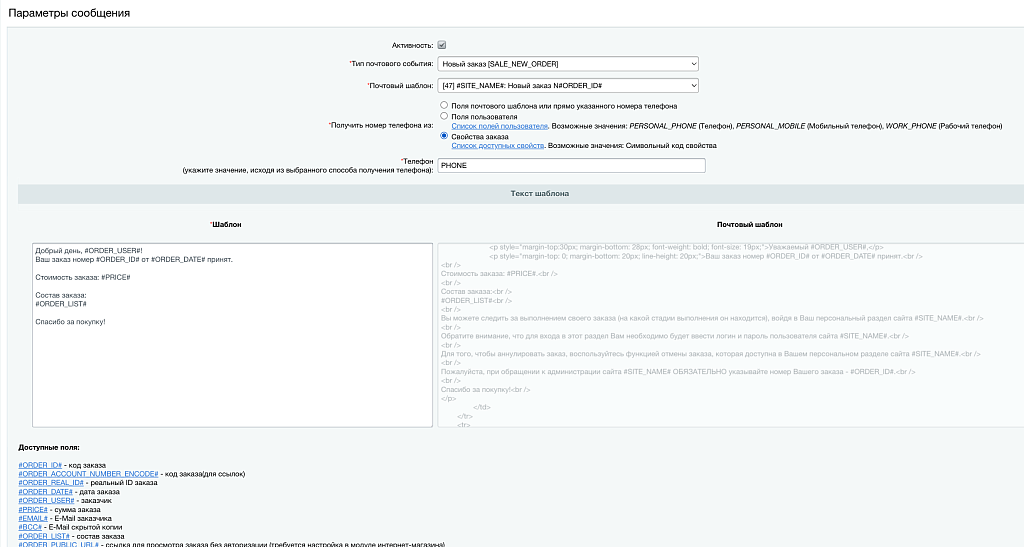The image size is (1024, 547).
Task: Insert the #ORDER_DATE# field link
Action: coord(46,492)
